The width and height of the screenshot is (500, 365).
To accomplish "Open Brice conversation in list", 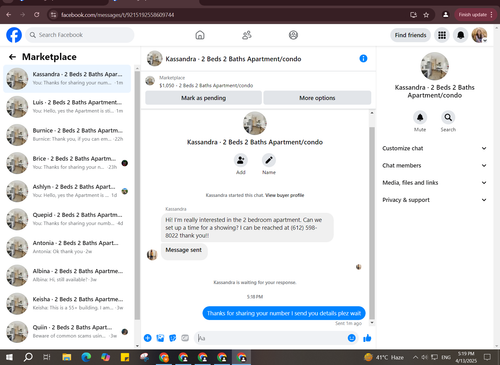I will [x=67, y=163].
